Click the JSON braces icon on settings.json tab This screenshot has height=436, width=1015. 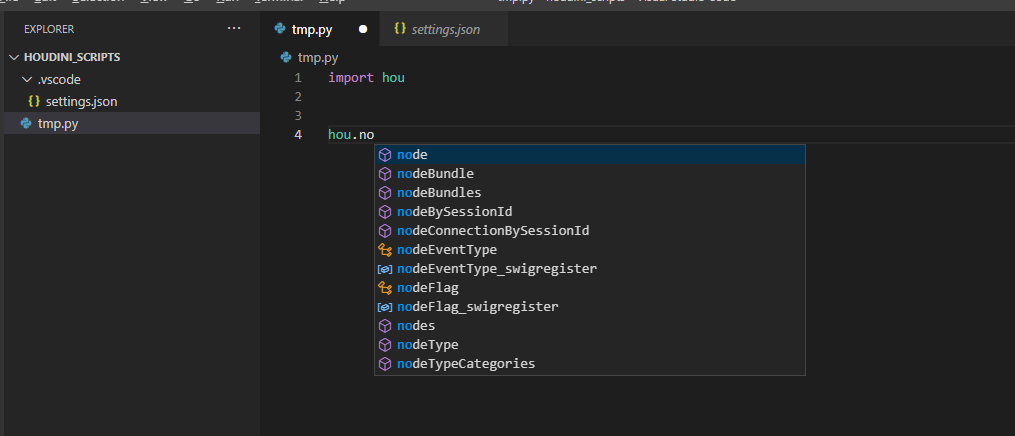pos(400,29)
